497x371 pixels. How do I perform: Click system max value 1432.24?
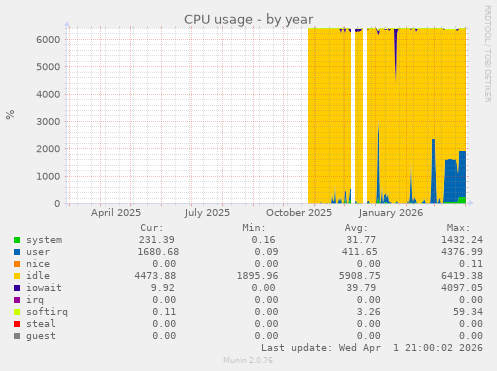462,240
